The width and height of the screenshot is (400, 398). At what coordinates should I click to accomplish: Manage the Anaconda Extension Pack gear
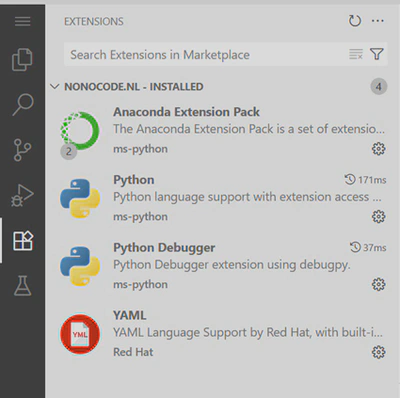[x=378, y=149]
